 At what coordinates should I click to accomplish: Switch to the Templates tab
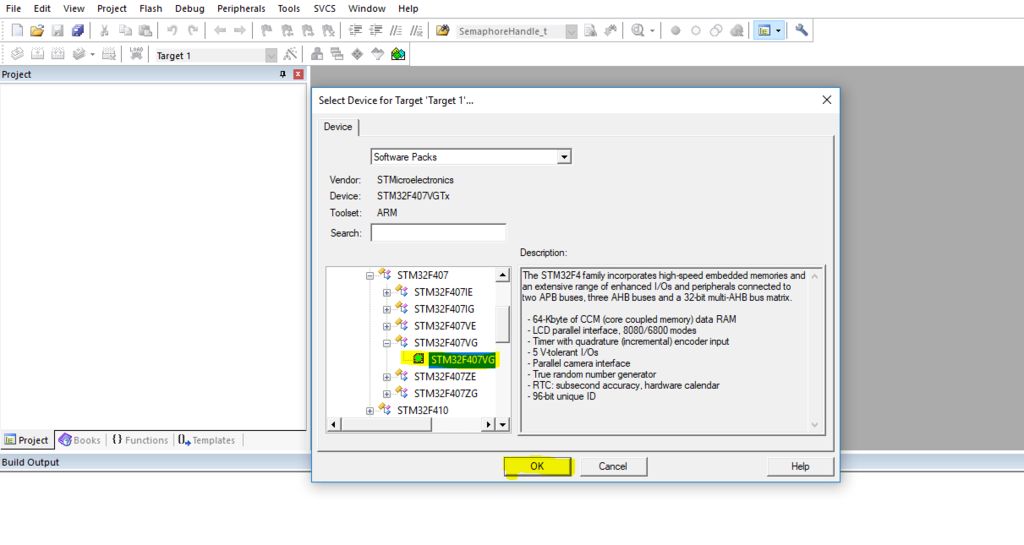point(206,440)
